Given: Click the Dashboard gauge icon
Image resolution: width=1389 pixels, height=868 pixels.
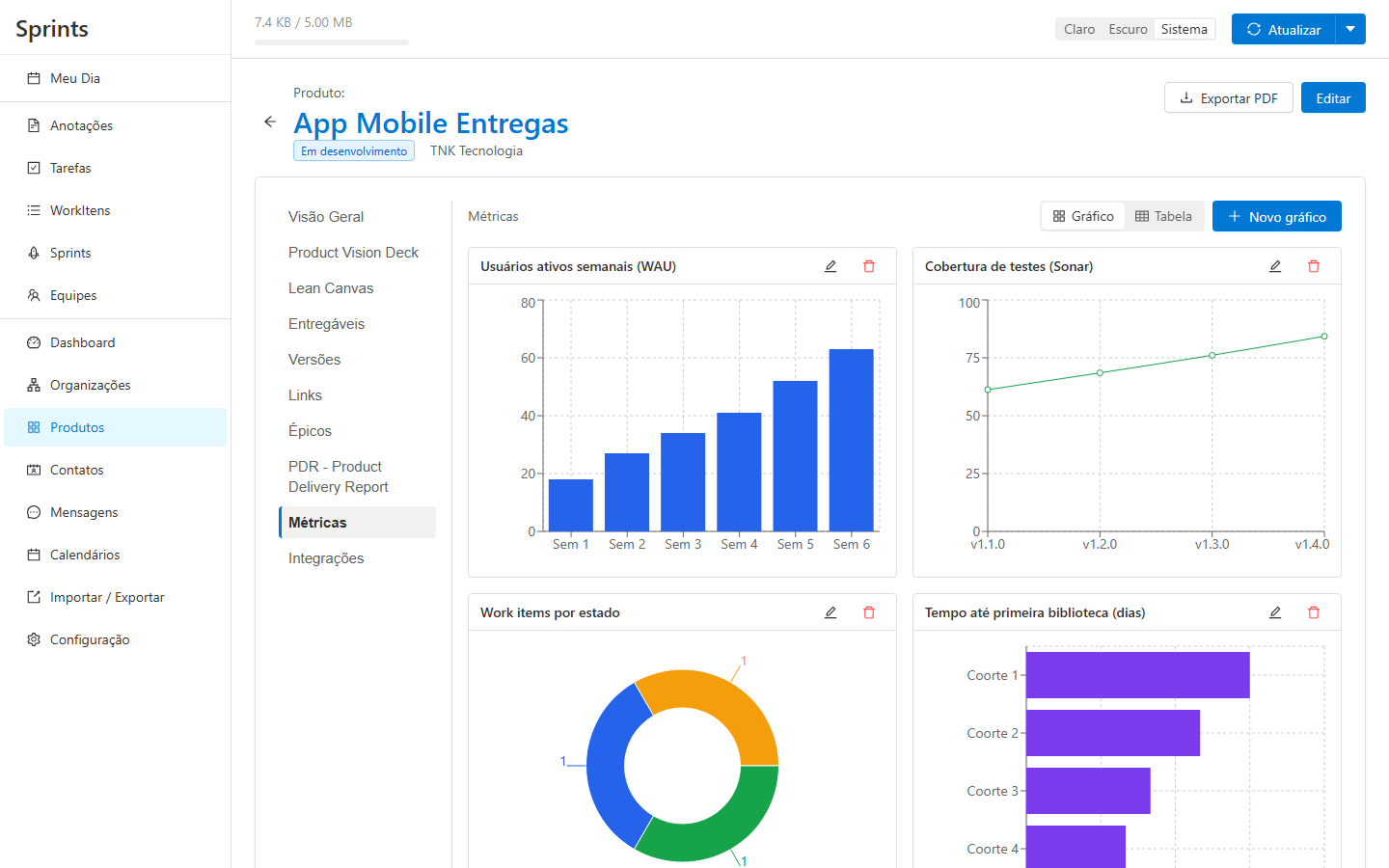Looking at the screenshot, I should pyautogui.click(x=34, y=342).
